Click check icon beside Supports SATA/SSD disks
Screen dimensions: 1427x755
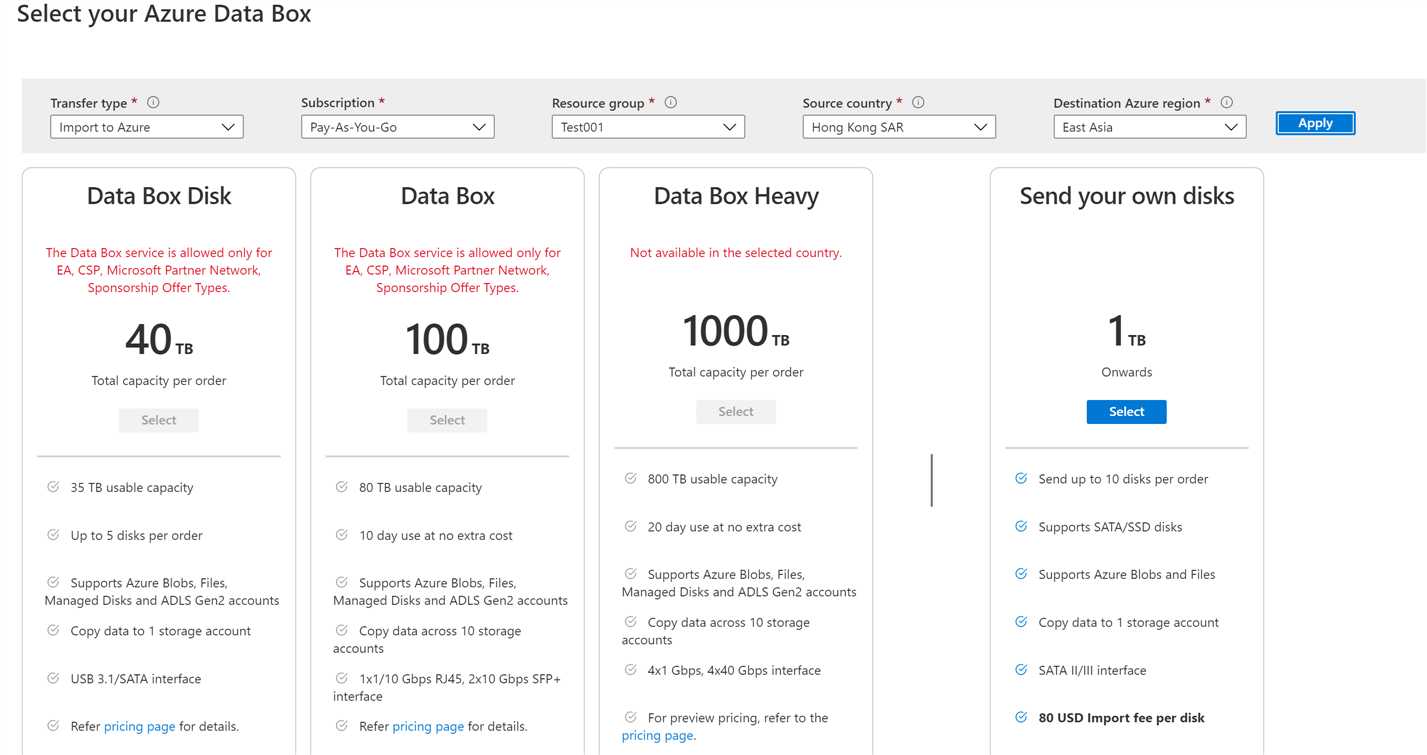pyautogui.click(x=1021, y=526)
